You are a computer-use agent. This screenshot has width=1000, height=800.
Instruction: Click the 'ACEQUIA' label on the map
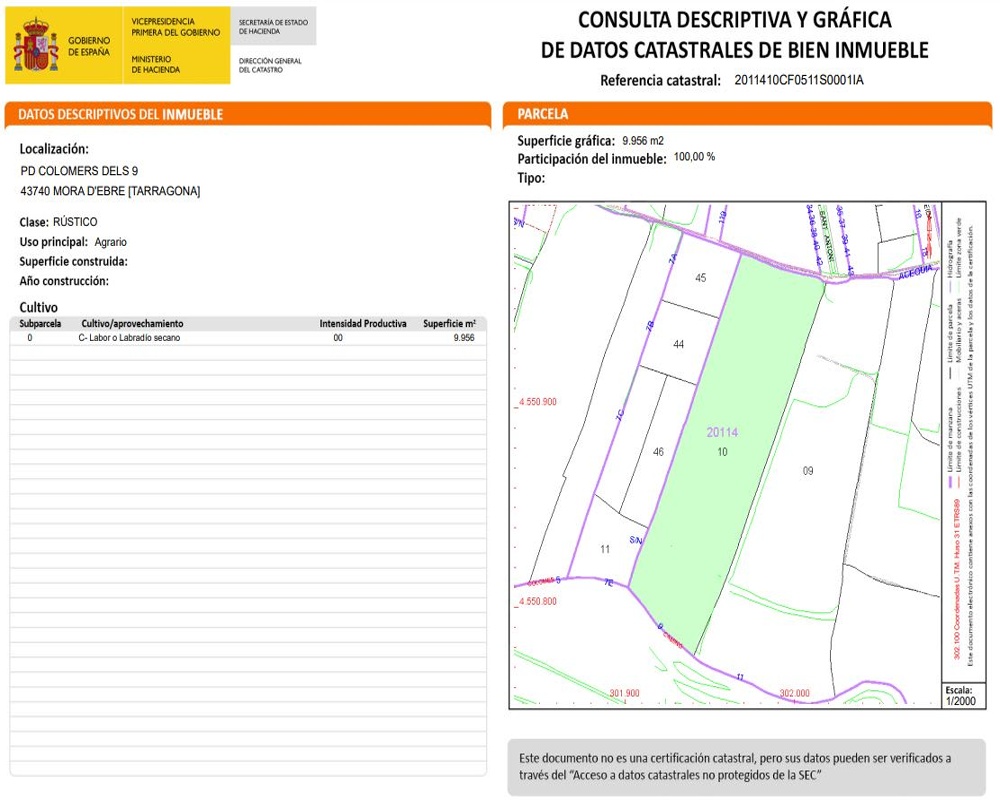[x=916, y=273]
